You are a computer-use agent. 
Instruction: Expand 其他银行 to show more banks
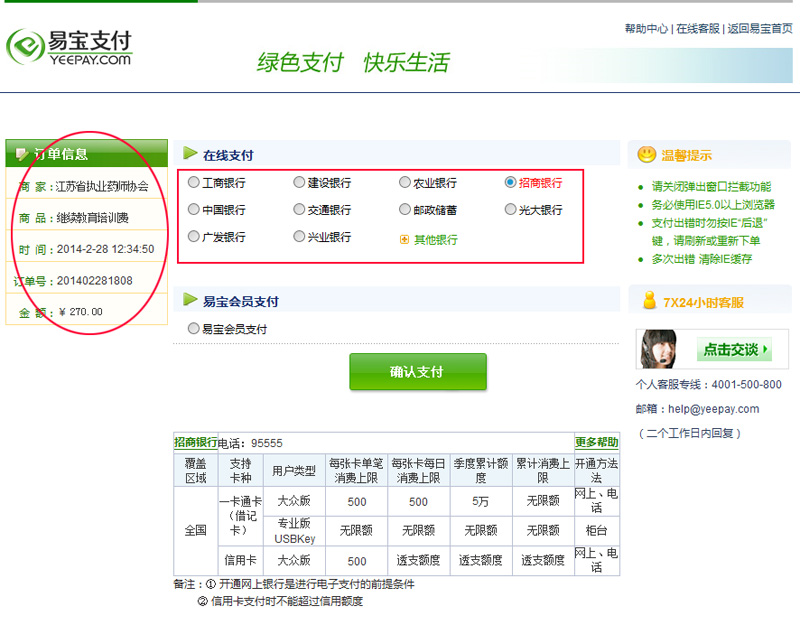click(x=435, y=240)
